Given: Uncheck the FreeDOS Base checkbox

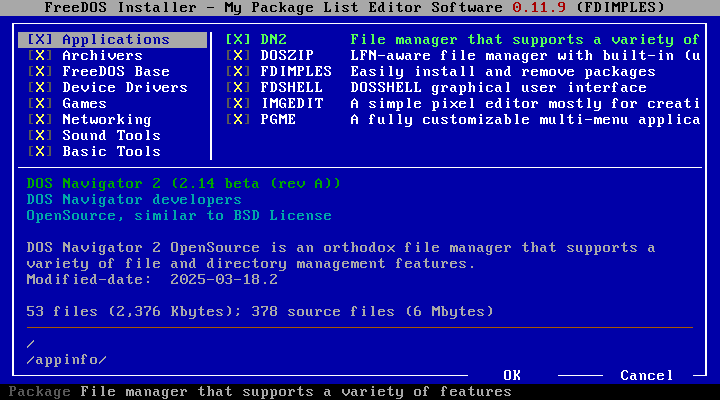Looking at the screenshot, I should (x=40, y=72).
